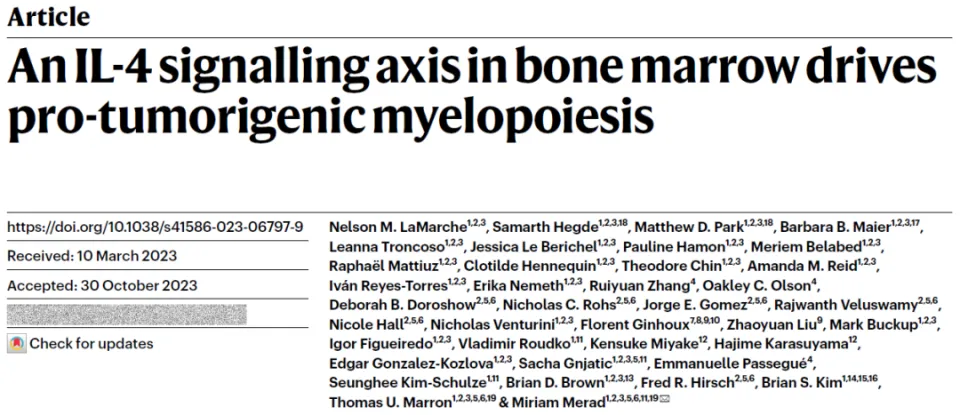Screen dimensions: 960x415
Task: Click the Check for updates text
Action: click(x=91, y=343)
